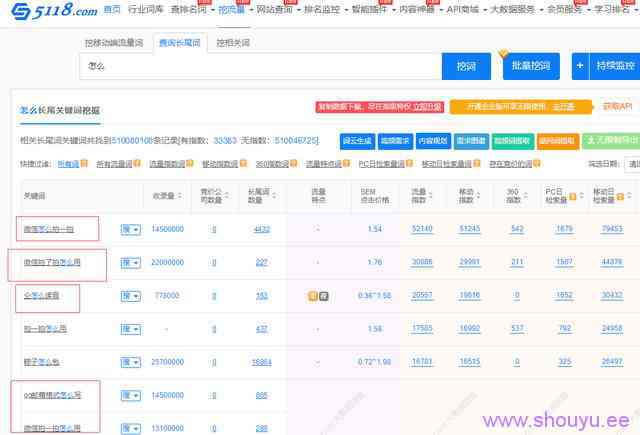The height and width of the screenshot is (435, 640).
Task: Click help icon next to 移动指数词 filter
Action: (243, 164)
